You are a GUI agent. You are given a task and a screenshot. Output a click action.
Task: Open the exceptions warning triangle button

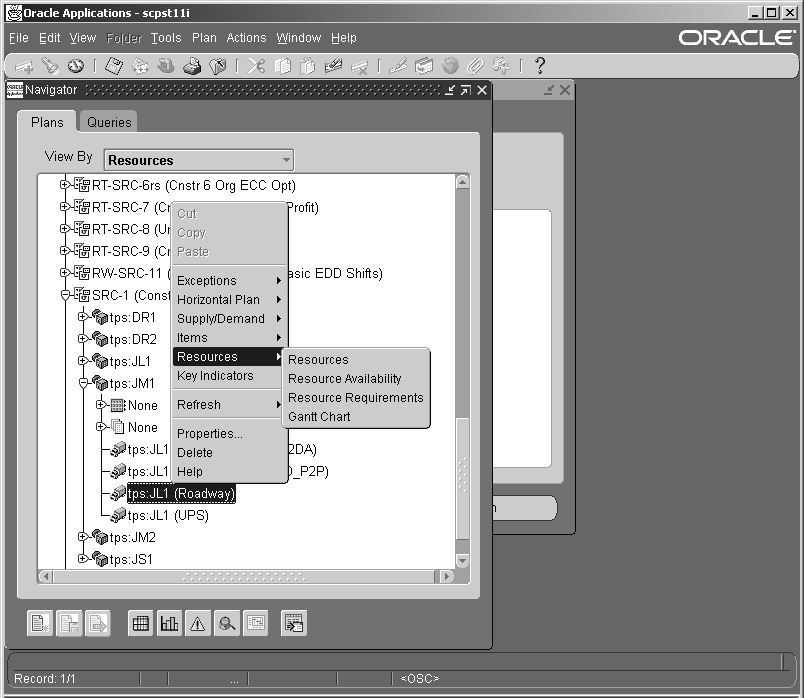coord(198,623)
